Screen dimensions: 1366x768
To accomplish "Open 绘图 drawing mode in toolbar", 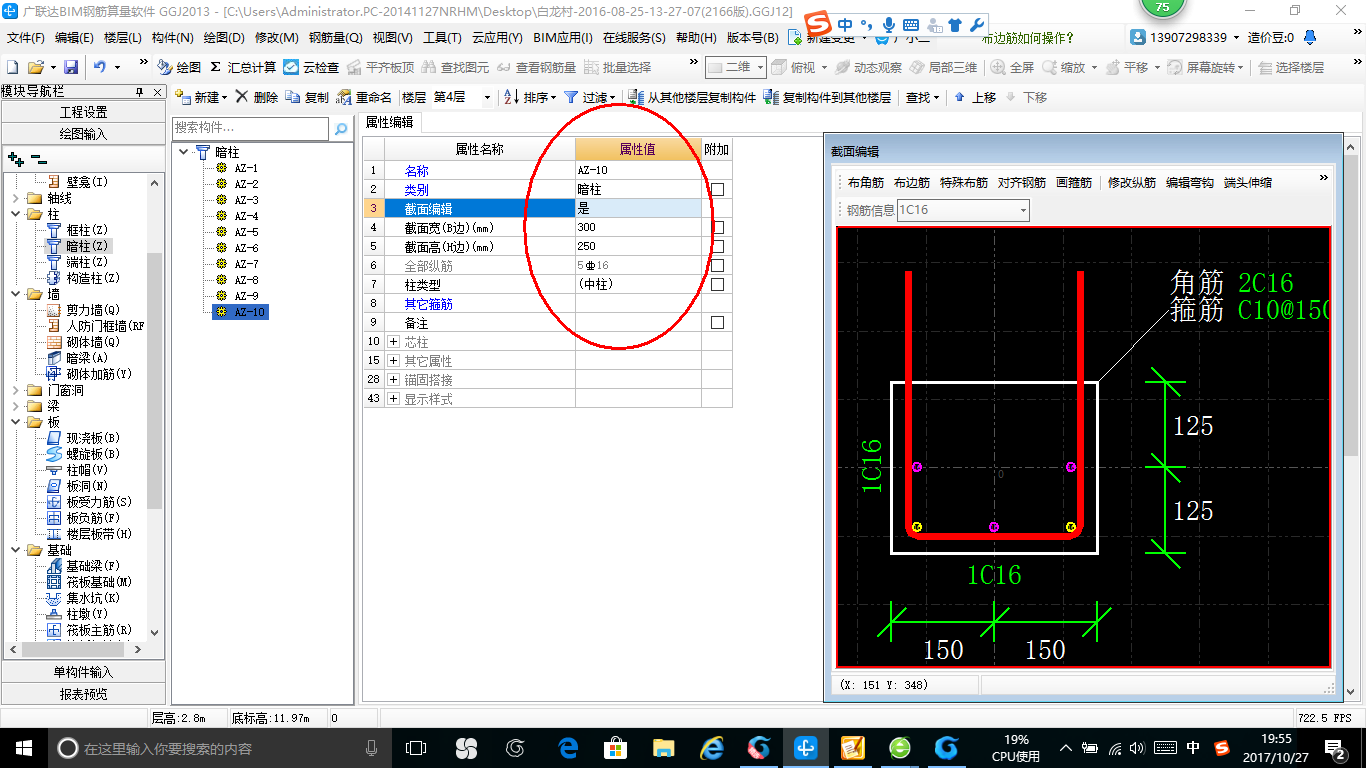I will (180, 67).
